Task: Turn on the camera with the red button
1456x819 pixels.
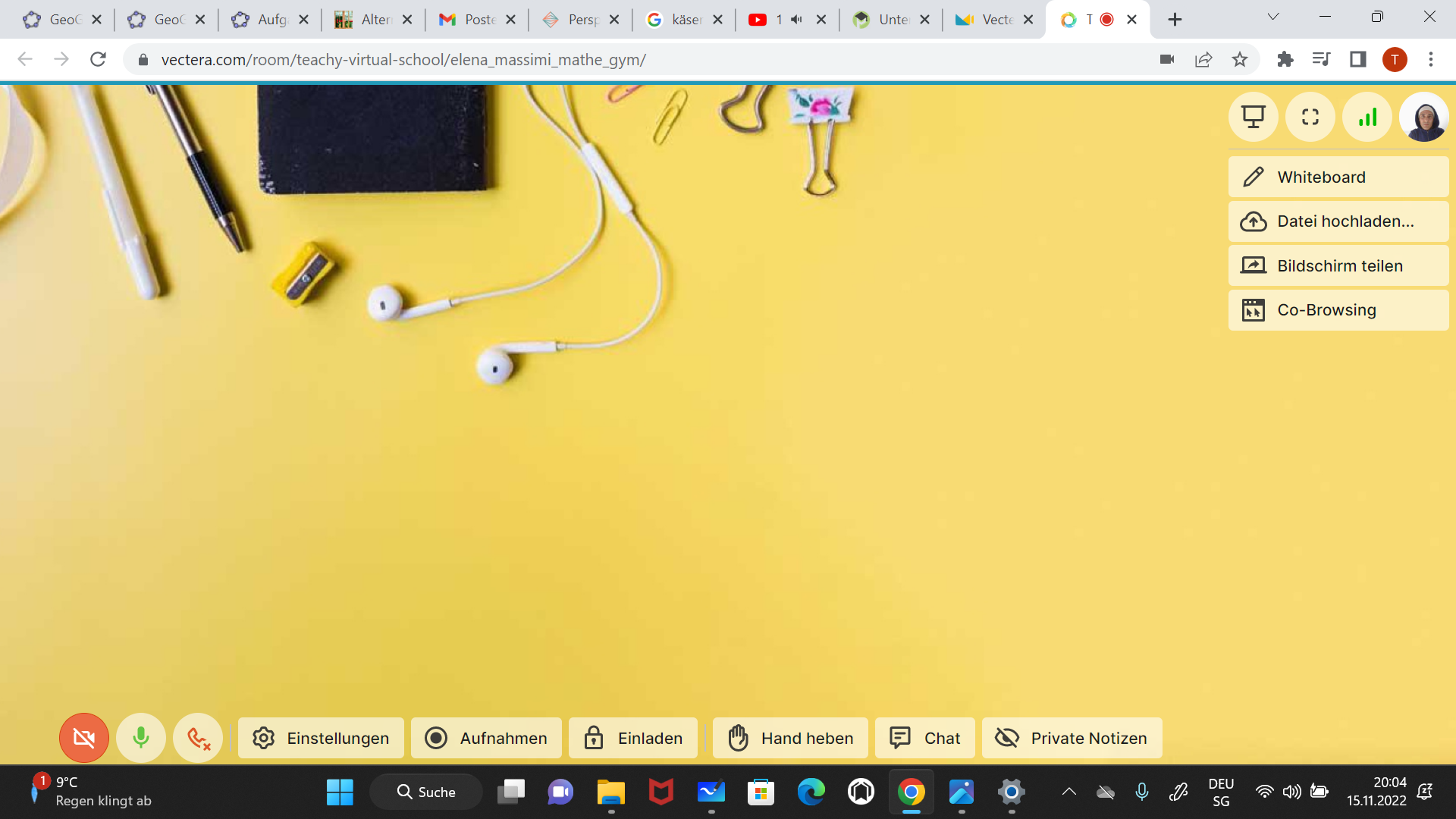Action: tap(84, 738)
